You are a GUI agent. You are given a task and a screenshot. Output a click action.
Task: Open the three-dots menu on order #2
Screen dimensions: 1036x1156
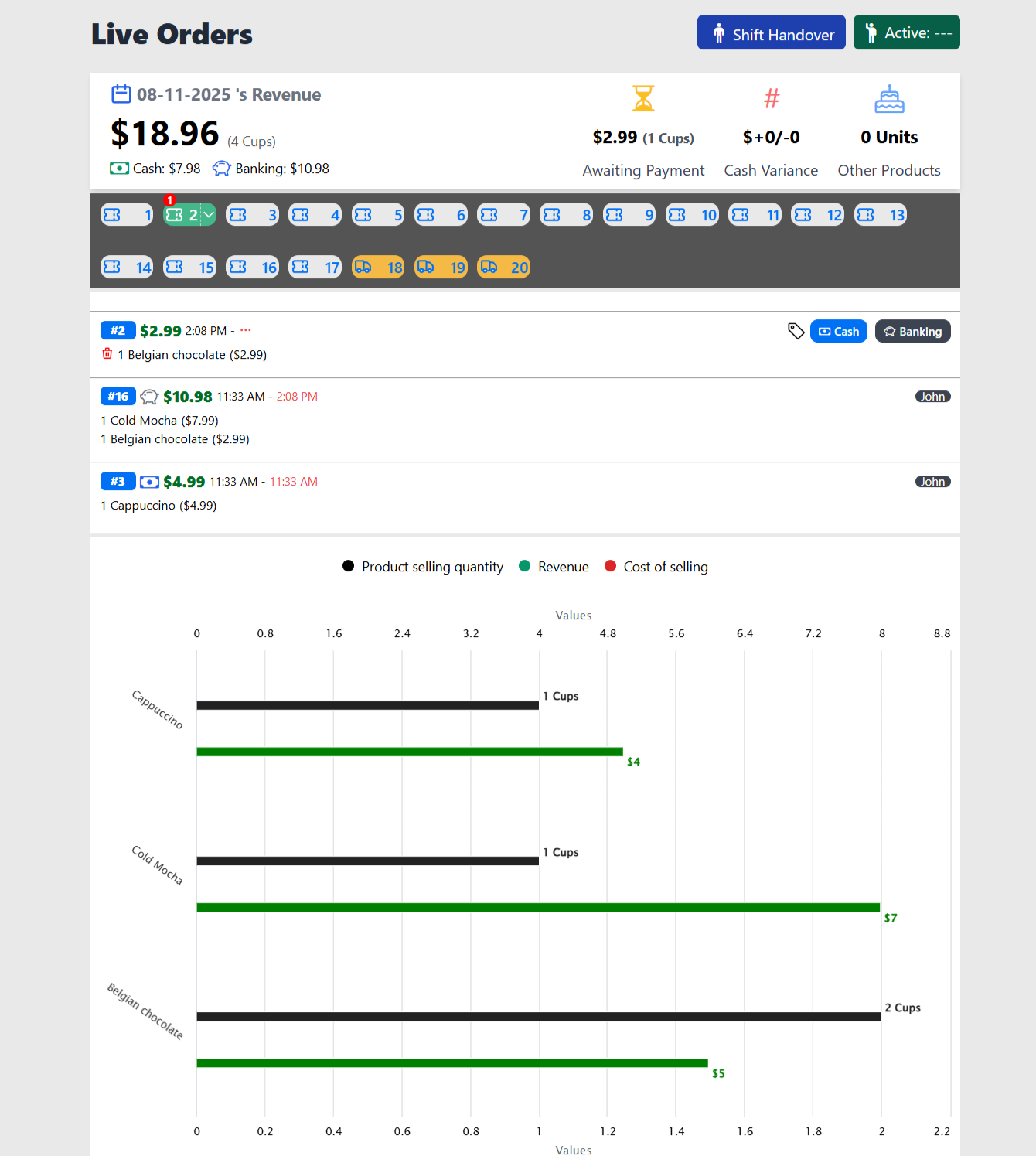246,330
